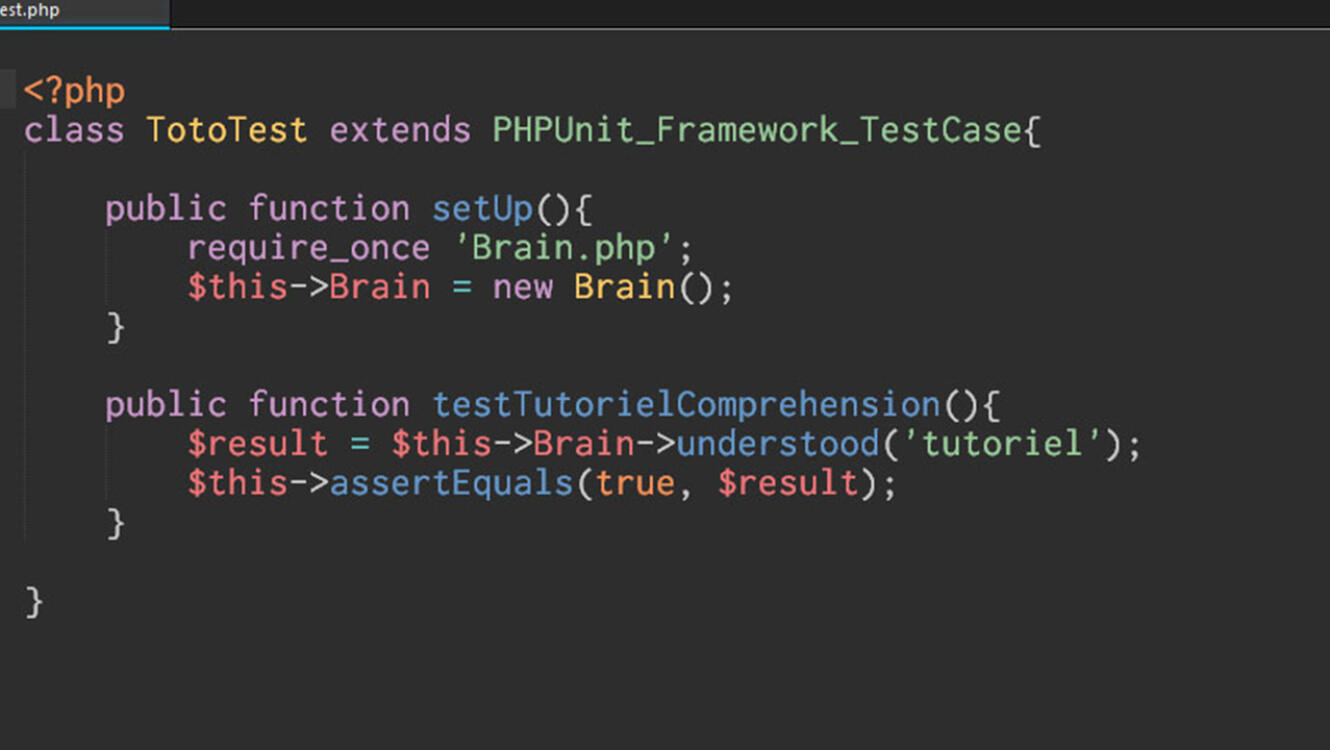Click the $result argument inside assertEquals
This screenshot has width=1330, height=750.
click(x=788, y=483)
